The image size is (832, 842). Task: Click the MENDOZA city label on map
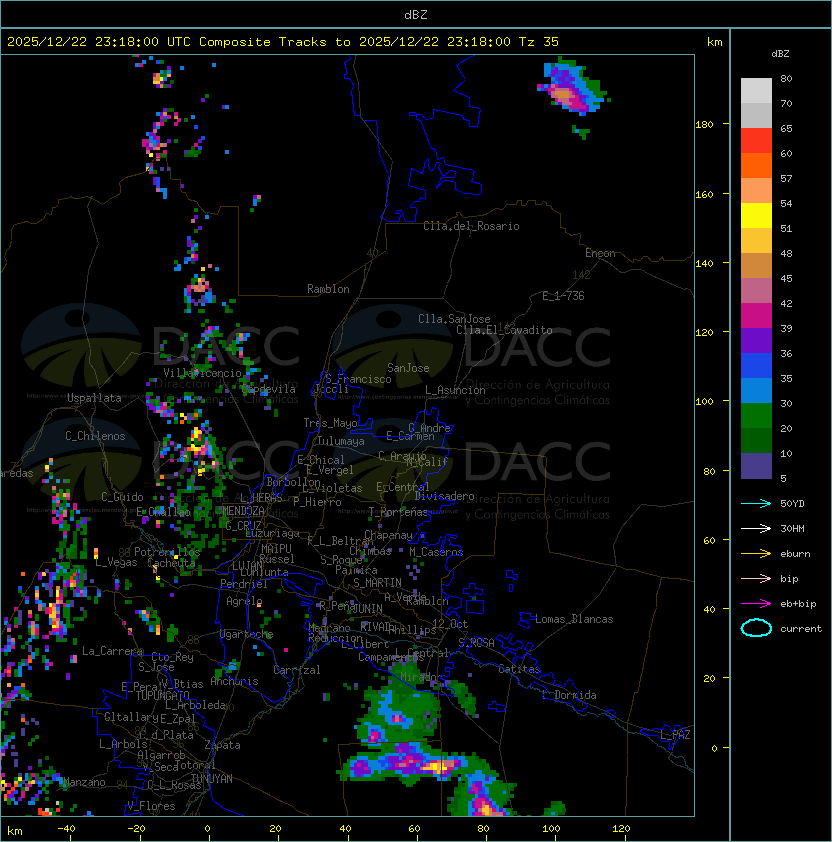click(243, 511)
